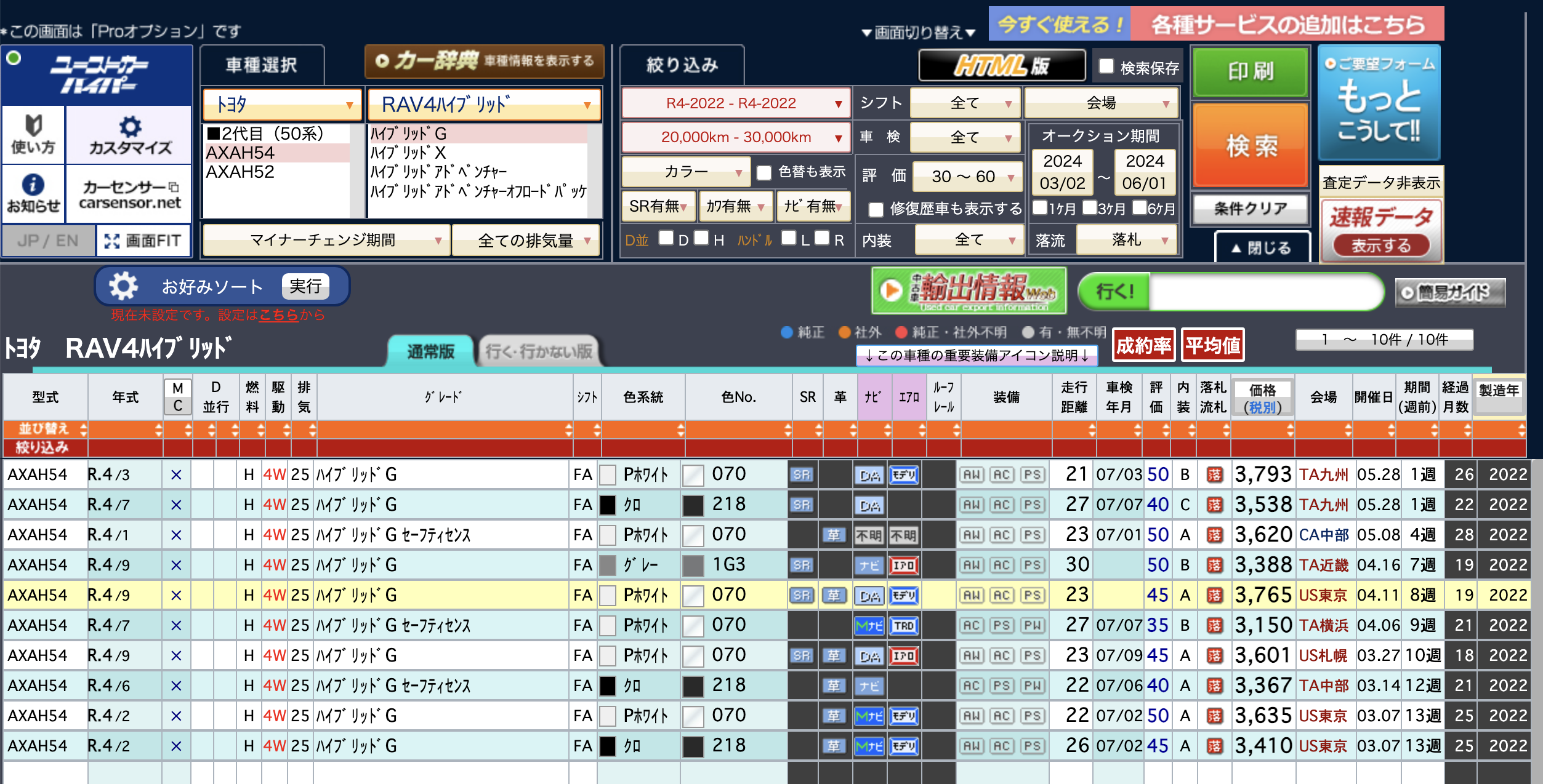Click the 行く! text input field
This screenshot has height=784, width=1543.
tap(1265, 292)
